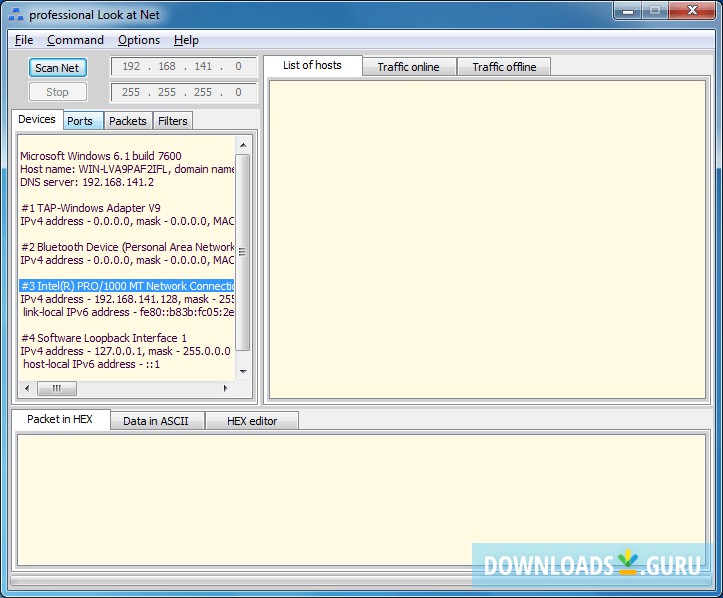Open the Packet in HEX tab
Viewport: 723px width, 598px height.
tap(60, 419)
